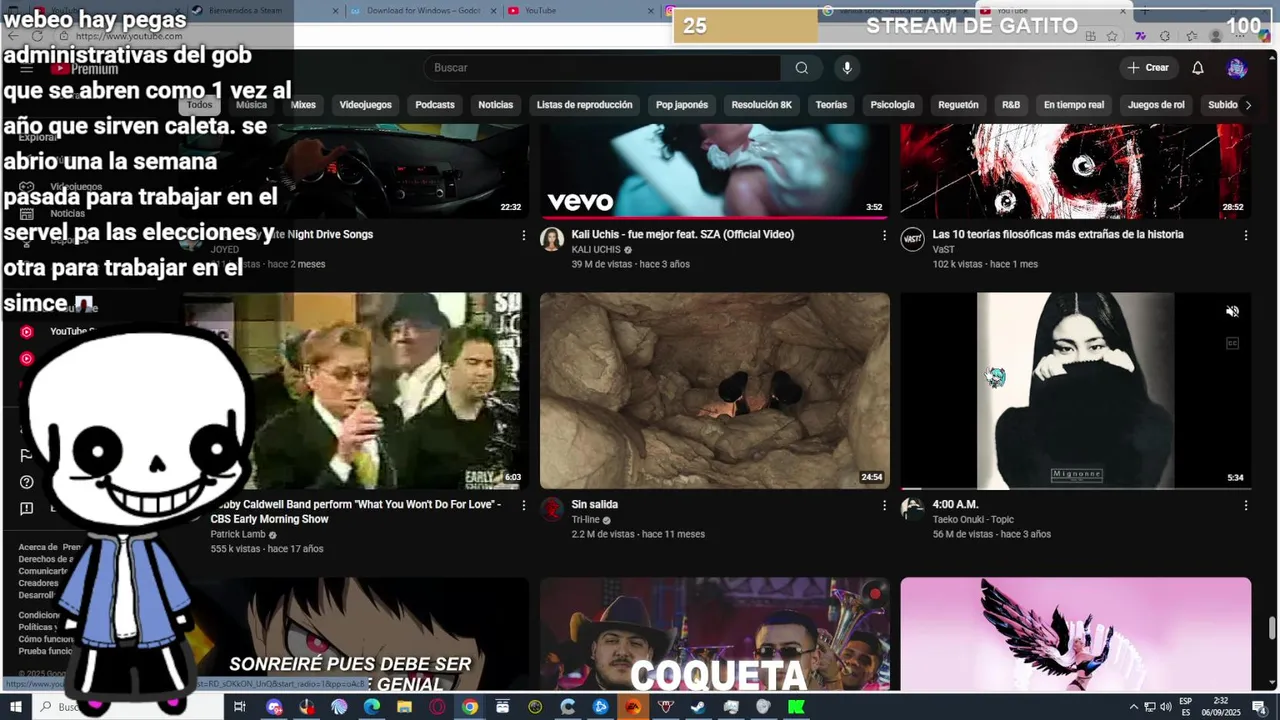Show hidden icons in system tray
The height and width of the screenshot is (720, 1280).
1133,707
